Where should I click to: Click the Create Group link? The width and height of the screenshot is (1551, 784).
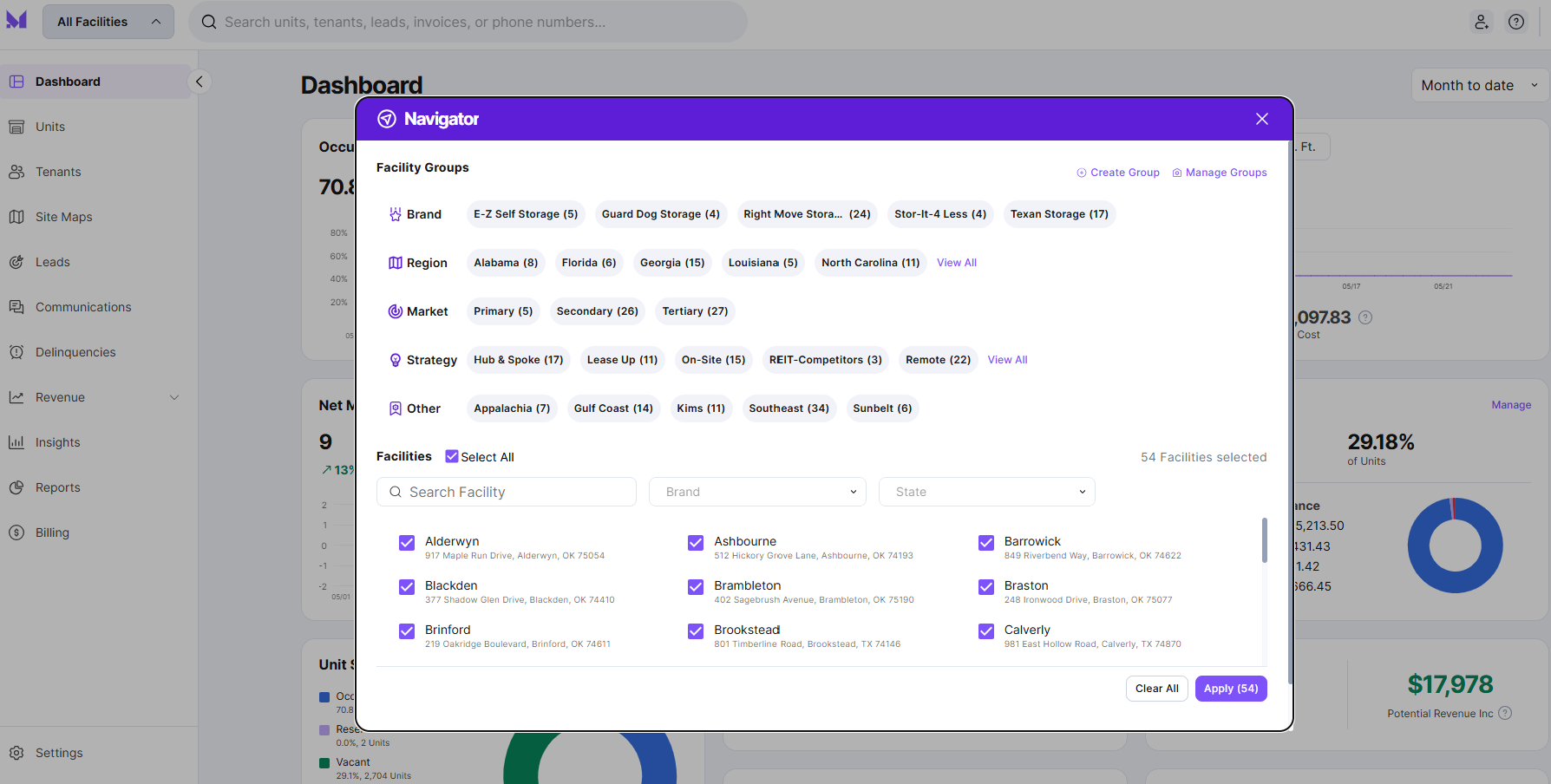pyautogui.click(x=1118, y=173)
